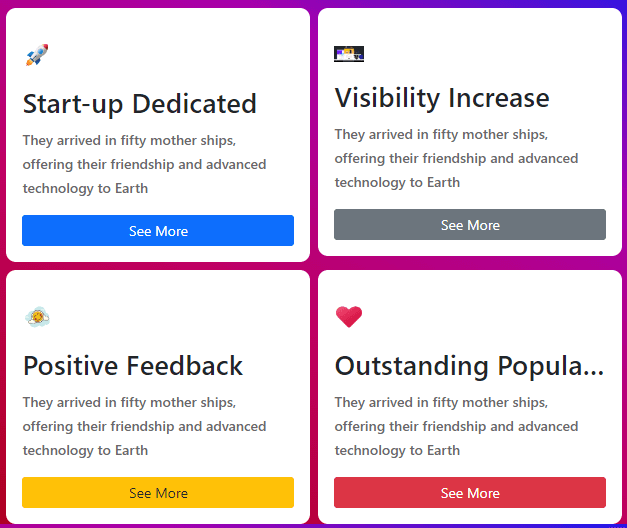Click the description under Positive Feedback
627x528 pixels.
(x=145, y=426)
